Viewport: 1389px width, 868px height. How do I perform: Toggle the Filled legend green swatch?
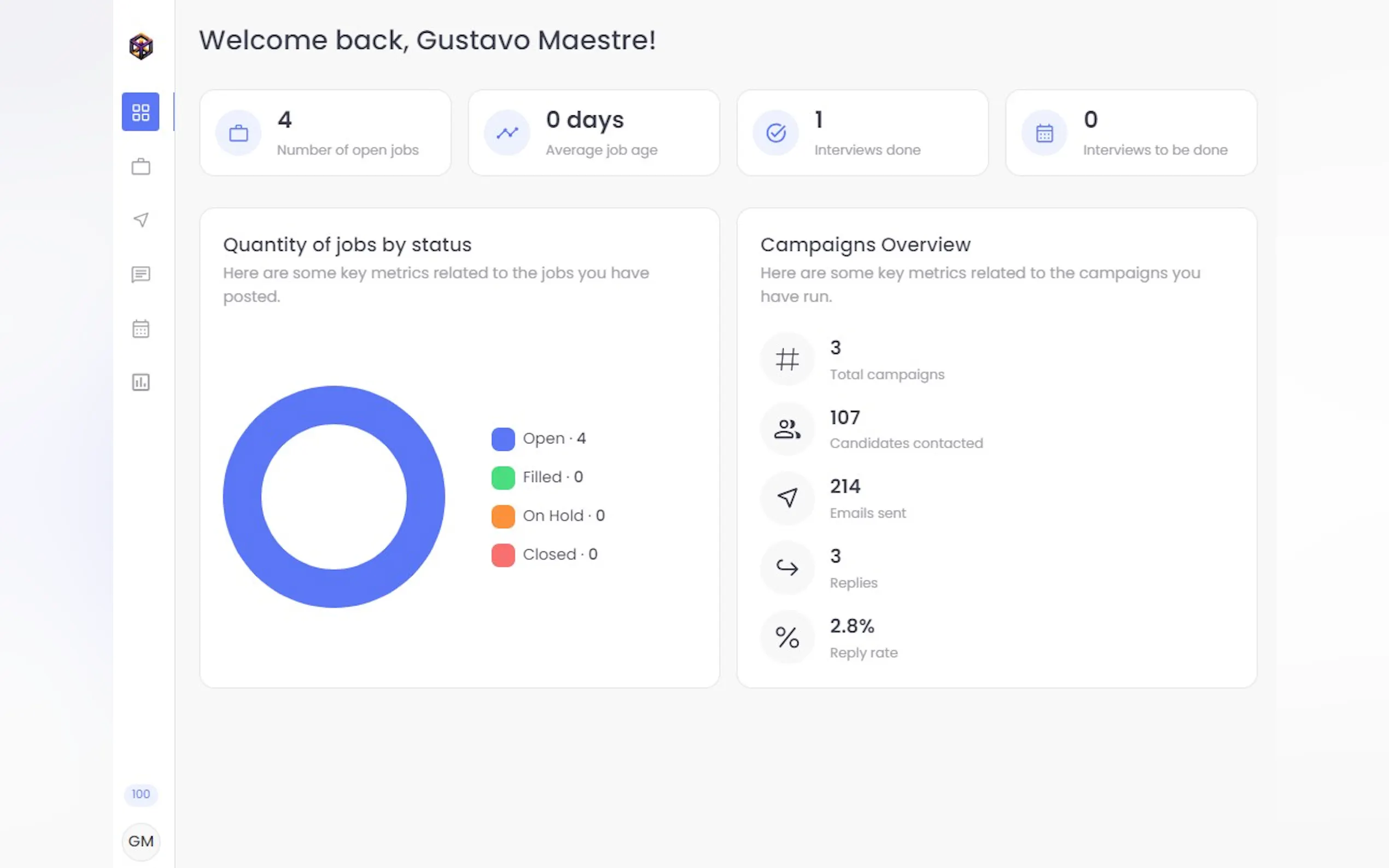(x=503, y=478)
